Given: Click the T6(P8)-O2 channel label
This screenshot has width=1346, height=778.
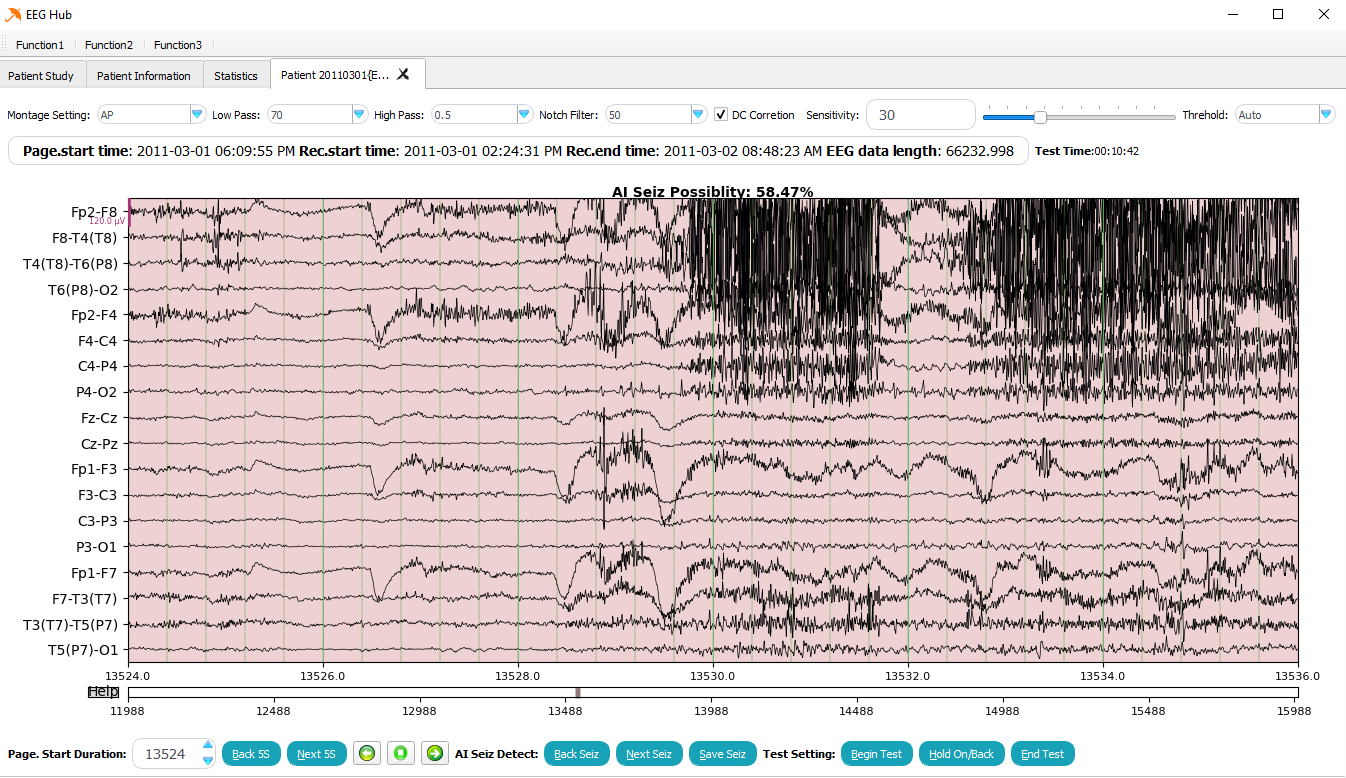Looking at the screenshot, I should (x=83, y=290).
